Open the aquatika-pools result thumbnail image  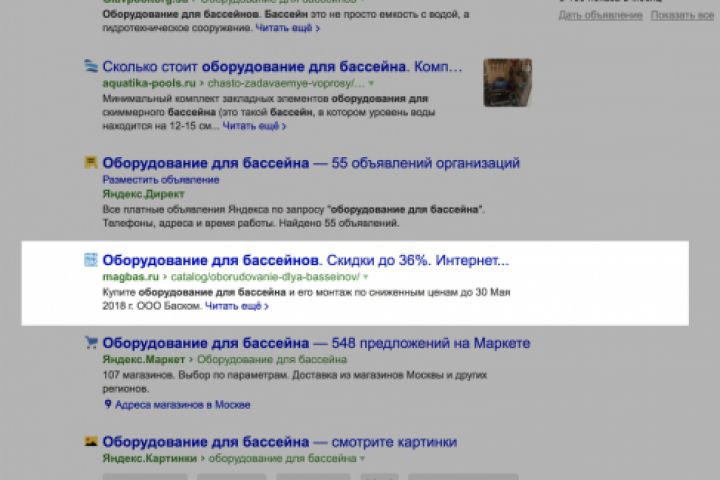(x=507, y=83)
